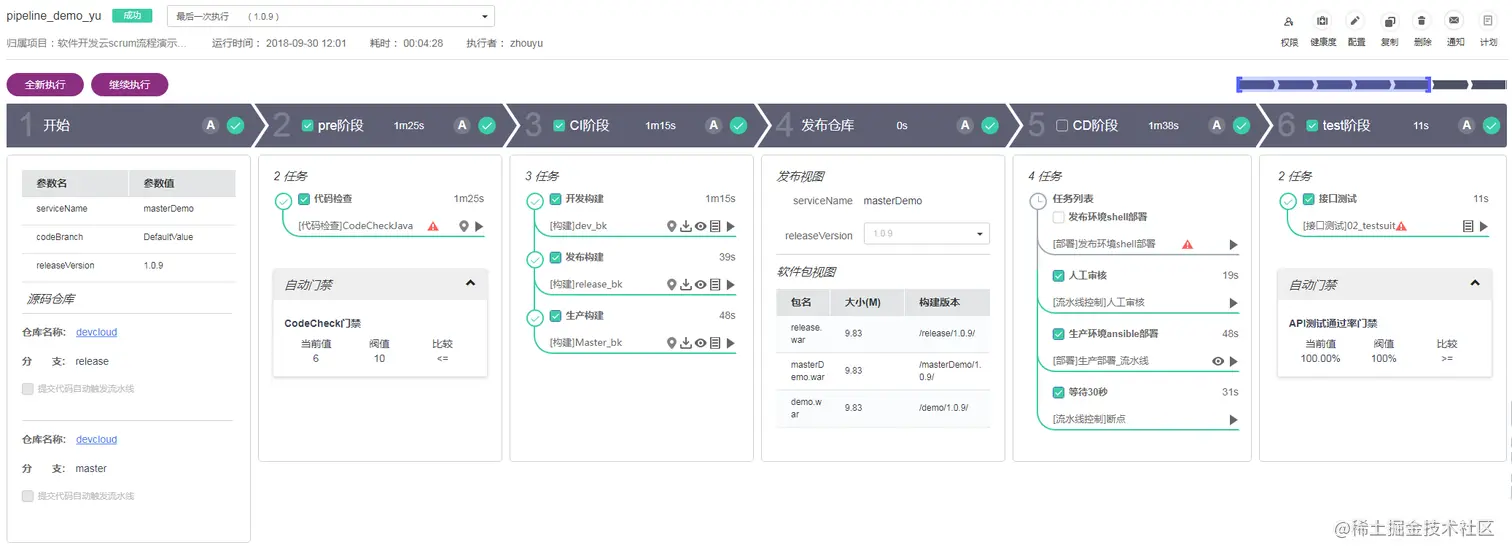
Task: Run the dev_bk build with play icon
Action: coord(731,227)
